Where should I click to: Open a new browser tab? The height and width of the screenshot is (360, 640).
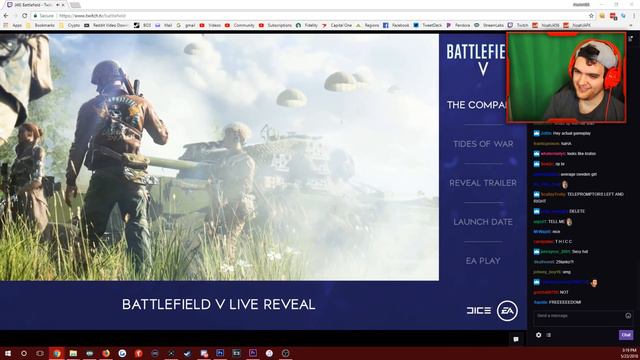[x=75, y=5]
